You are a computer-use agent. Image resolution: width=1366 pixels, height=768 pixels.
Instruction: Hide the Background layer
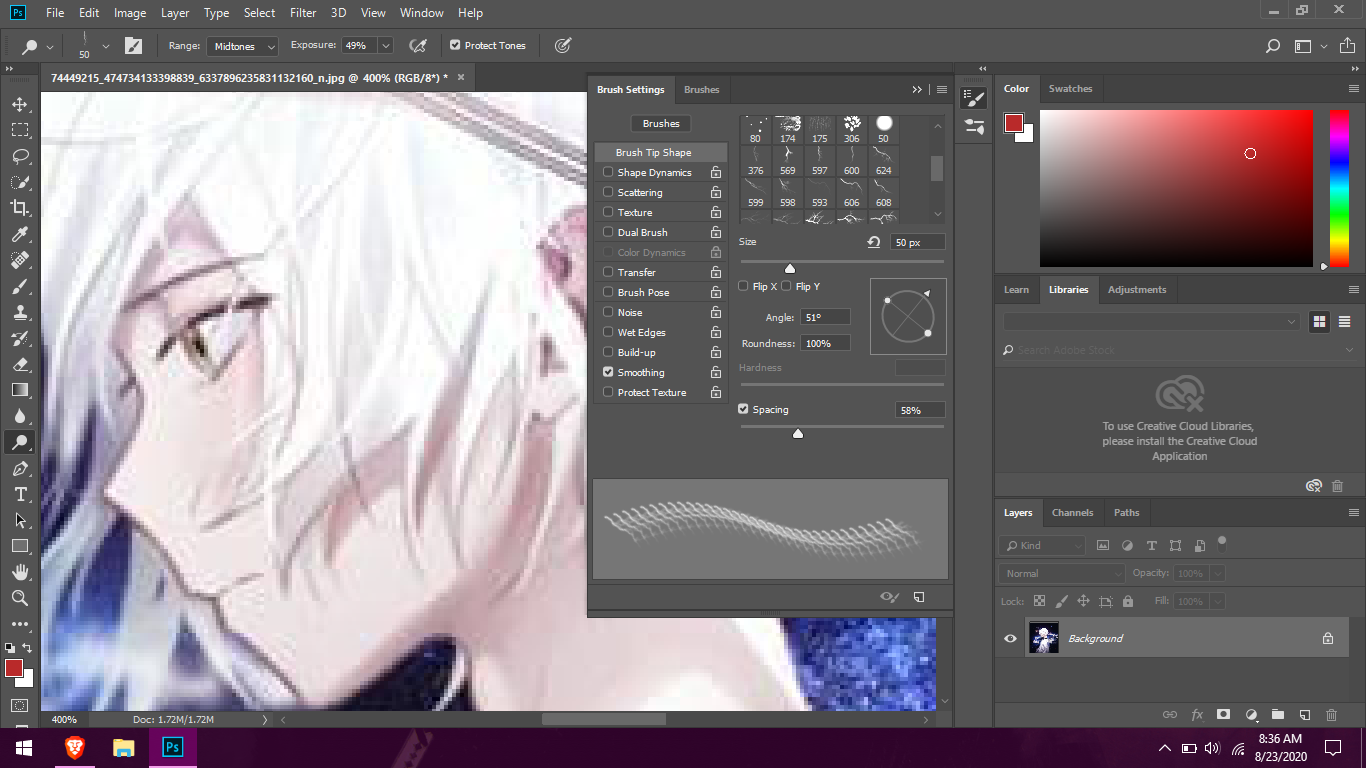coord(1010,638)
